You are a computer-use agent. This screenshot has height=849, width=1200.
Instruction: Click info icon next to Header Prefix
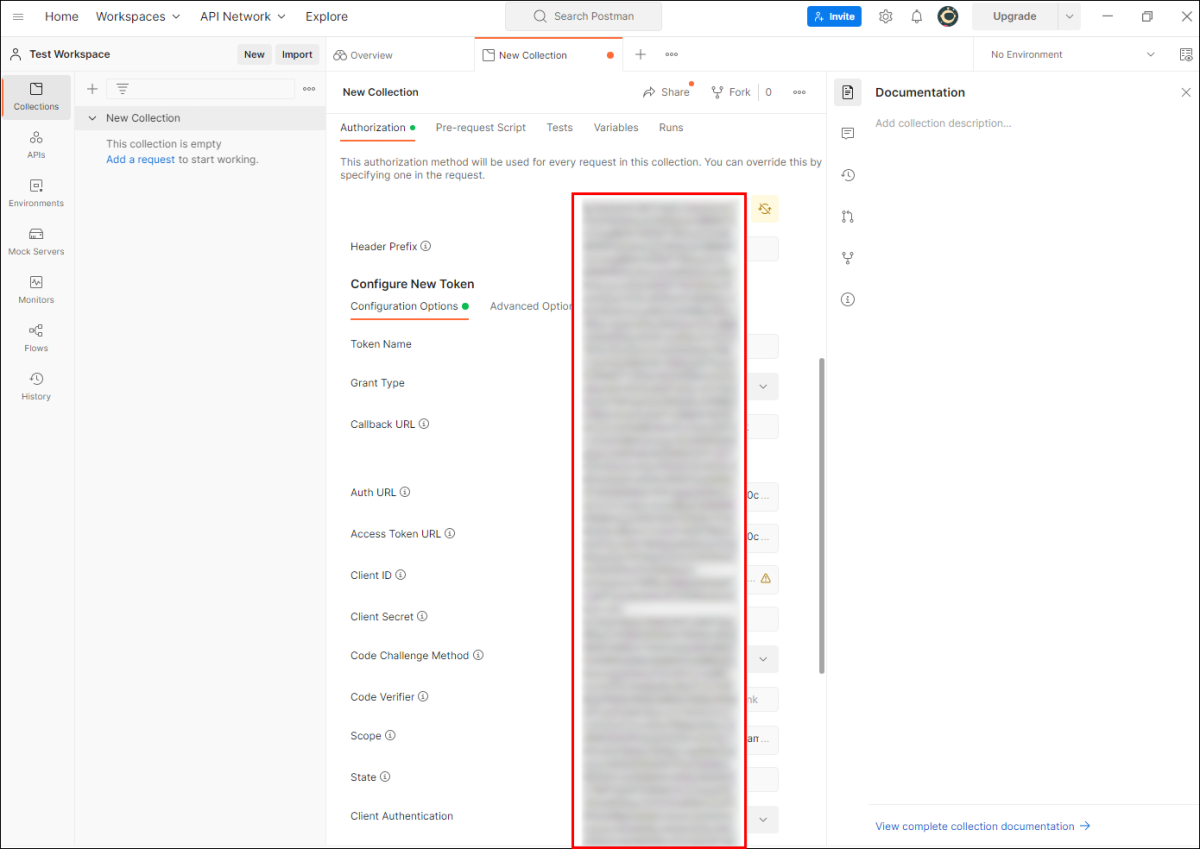pos(426,246)
